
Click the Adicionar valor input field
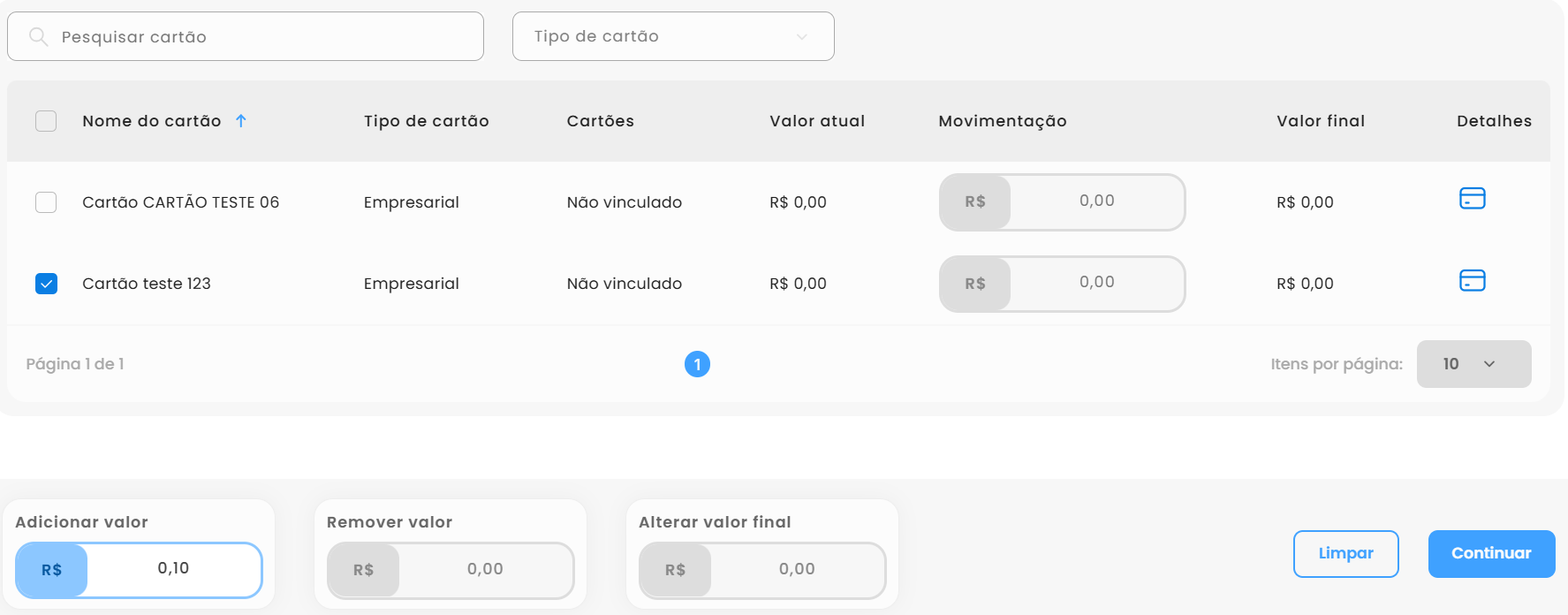(173, 569)
